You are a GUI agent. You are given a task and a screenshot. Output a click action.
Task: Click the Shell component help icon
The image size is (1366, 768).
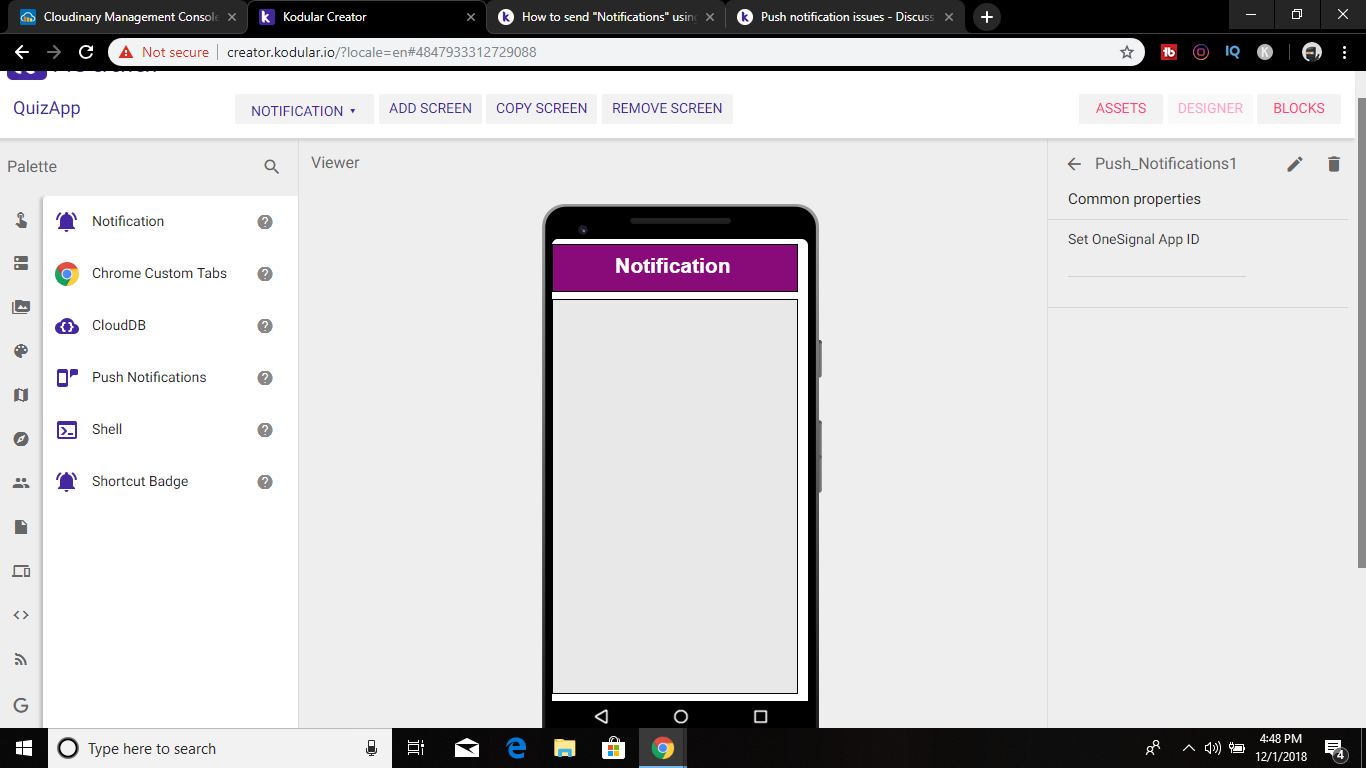(265, 430)
